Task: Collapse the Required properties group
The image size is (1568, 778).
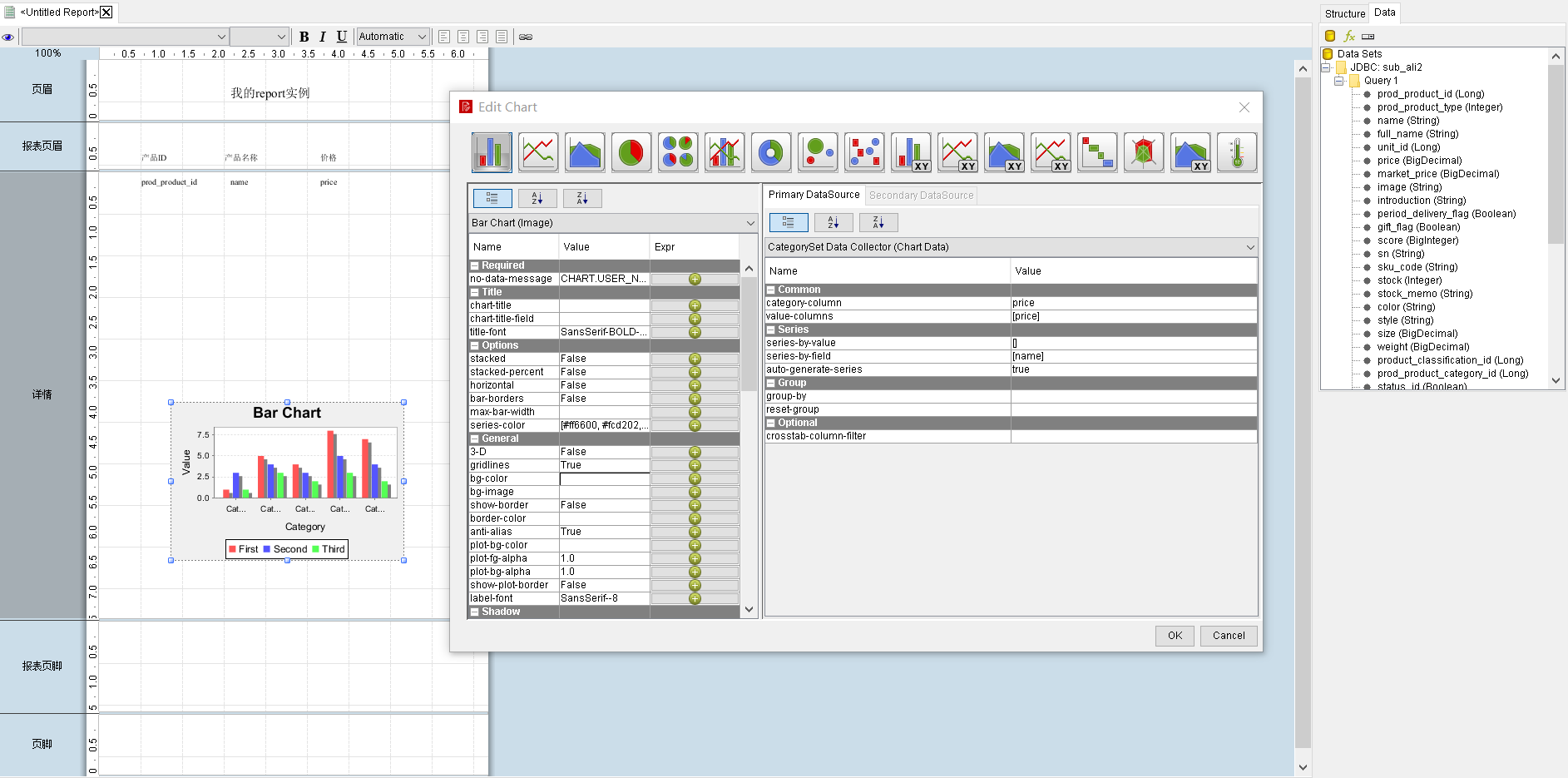Action: 475,265
